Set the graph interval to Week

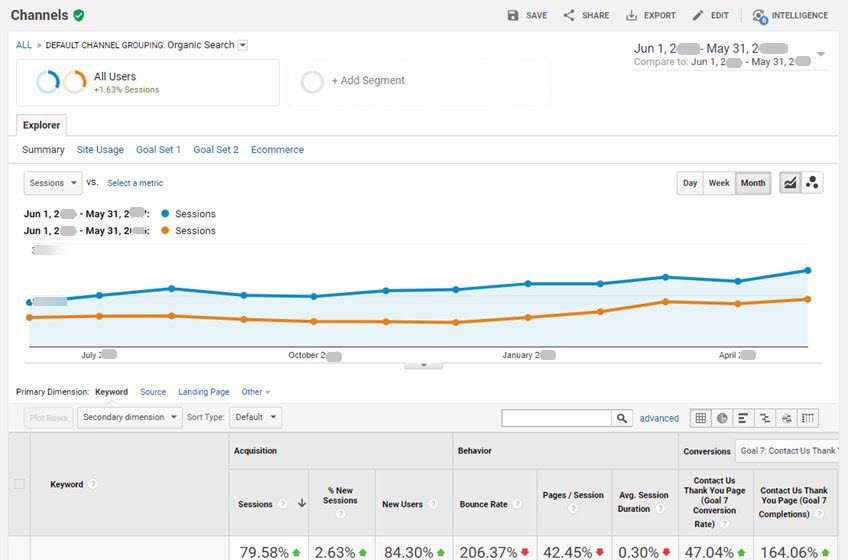(x=719, y=183)
